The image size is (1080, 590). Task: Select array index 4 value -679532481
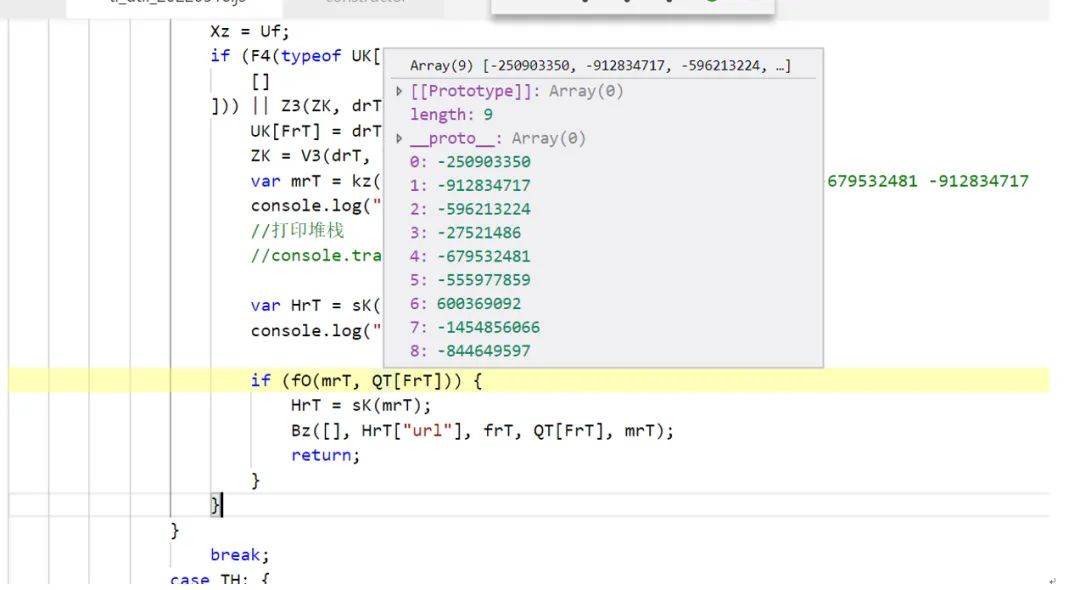click(470, 256)
